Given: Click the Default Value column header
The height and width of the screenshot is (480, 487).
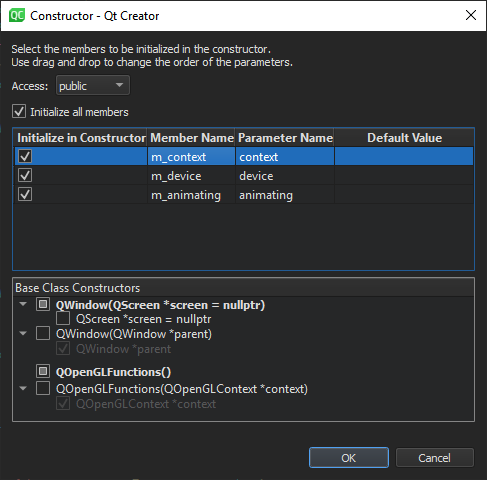Looking at the screenshot, I should click(404, 138).
